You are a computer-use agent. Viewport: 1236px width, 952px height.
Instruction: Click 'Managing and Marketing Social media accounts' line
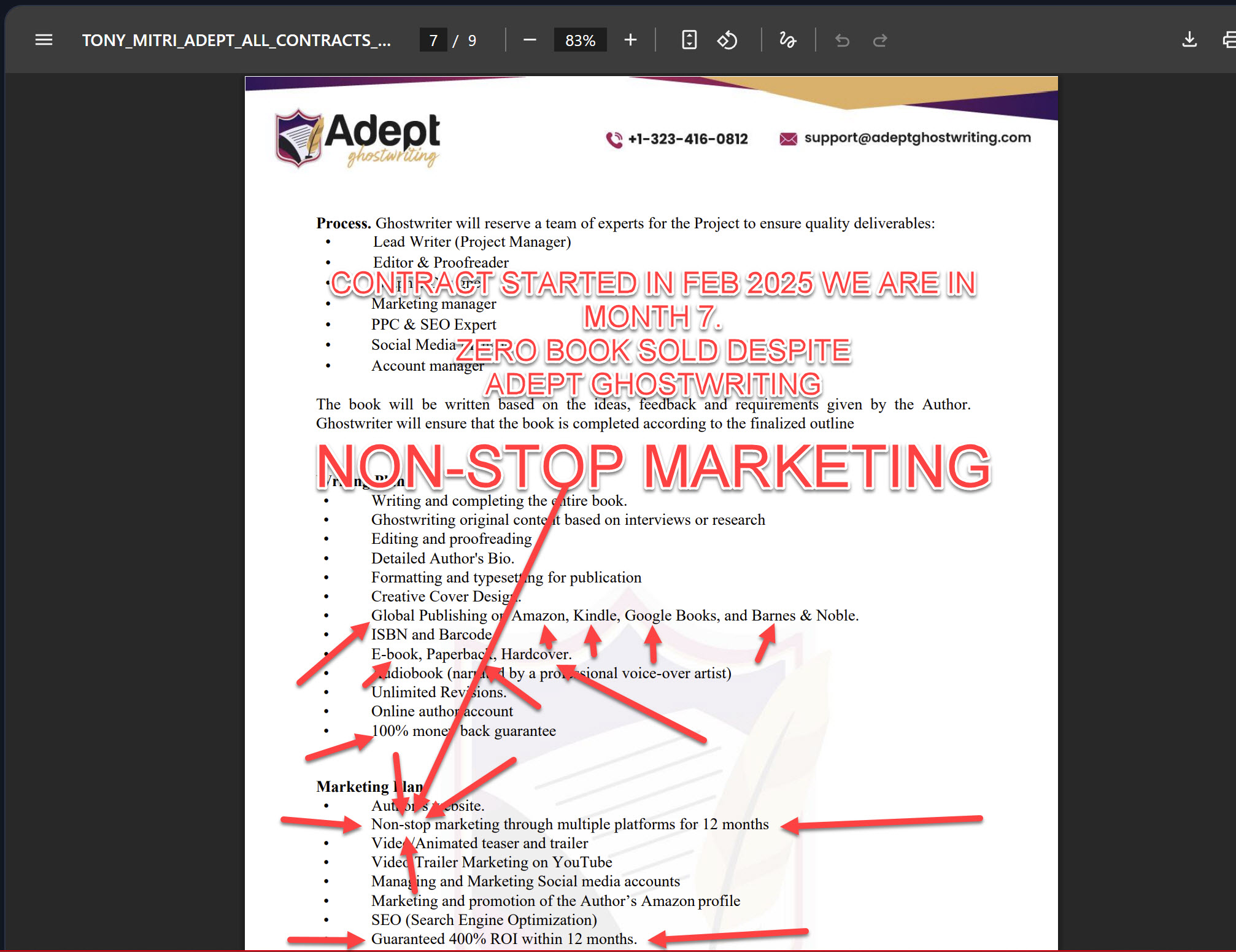[x=525, y=881]
